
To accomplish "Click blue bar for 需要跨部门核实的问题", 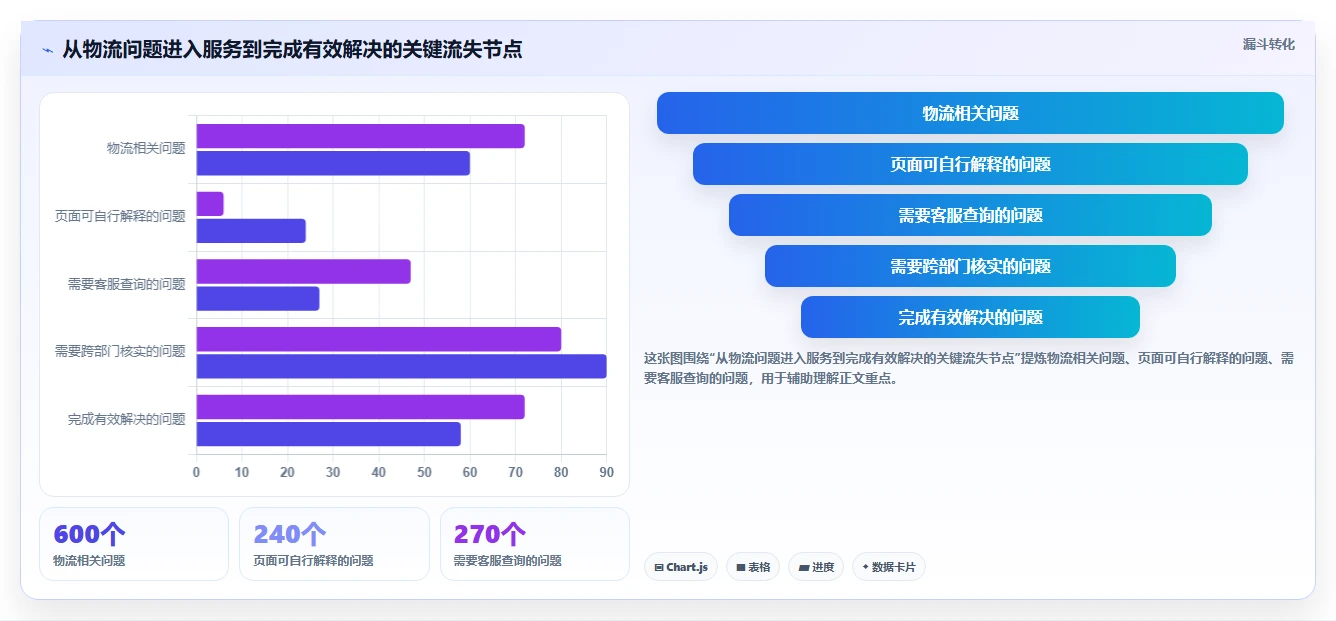I will (x=401, y=366).
